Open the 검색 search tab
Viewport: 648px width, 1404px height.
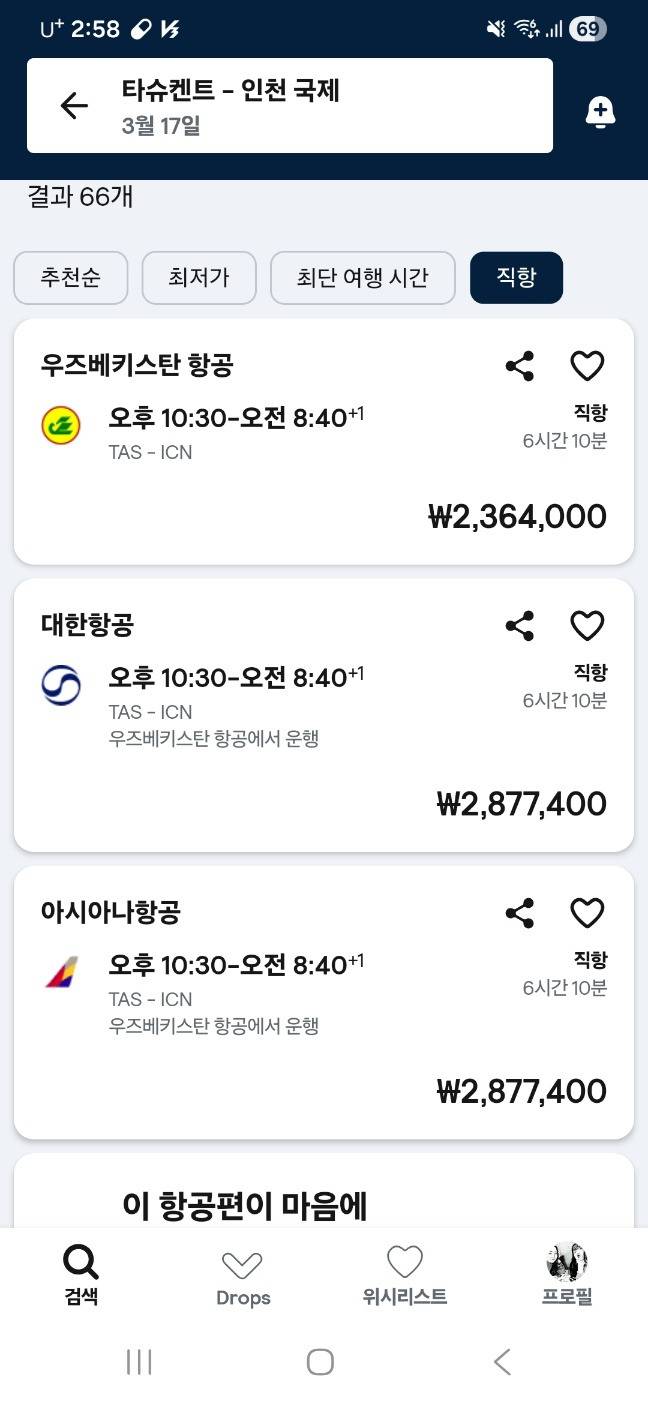click(x=81, y=1275)
